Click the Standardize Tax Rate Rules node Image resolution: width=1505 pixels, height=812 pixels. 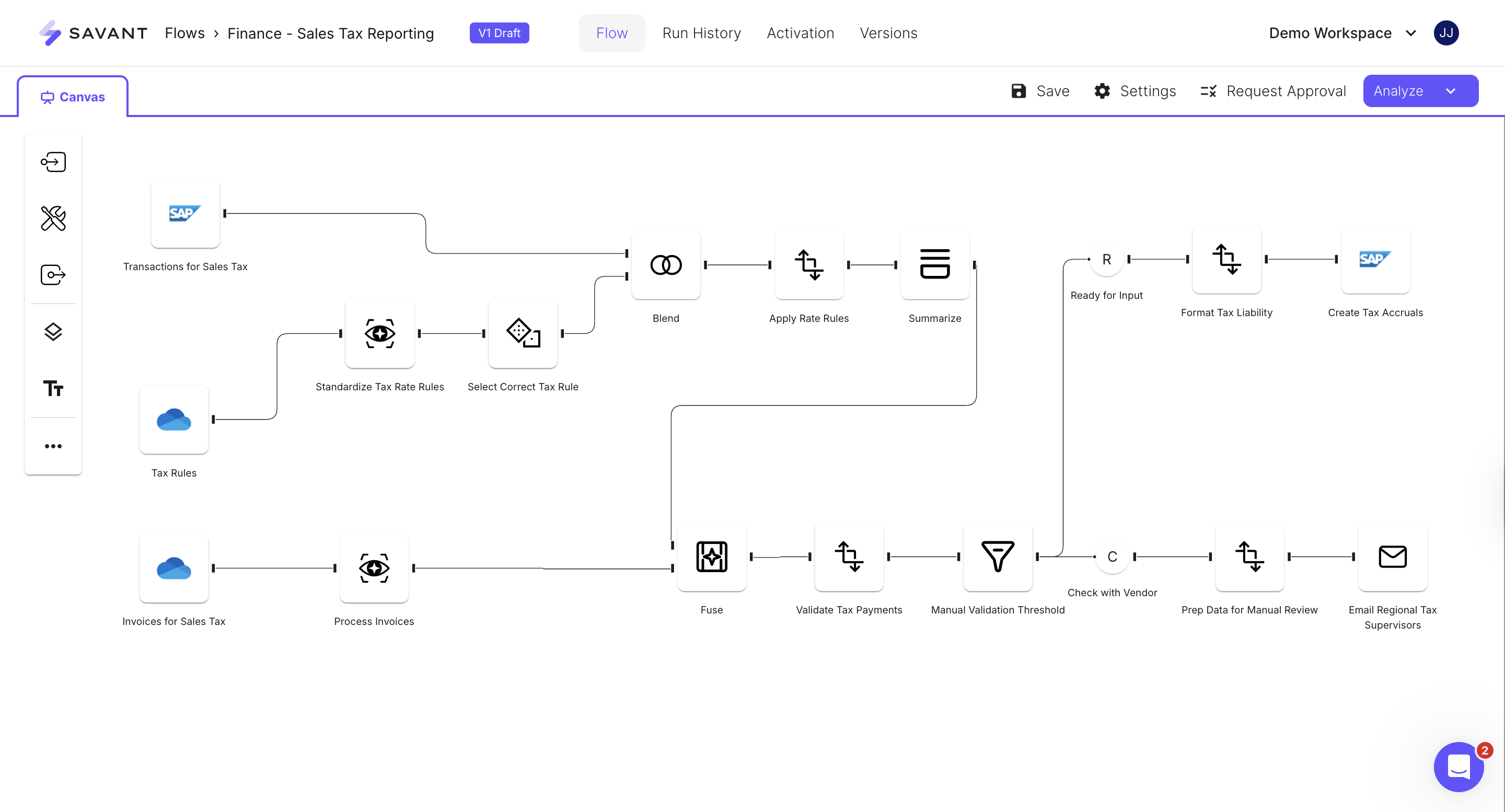point(380,333)
